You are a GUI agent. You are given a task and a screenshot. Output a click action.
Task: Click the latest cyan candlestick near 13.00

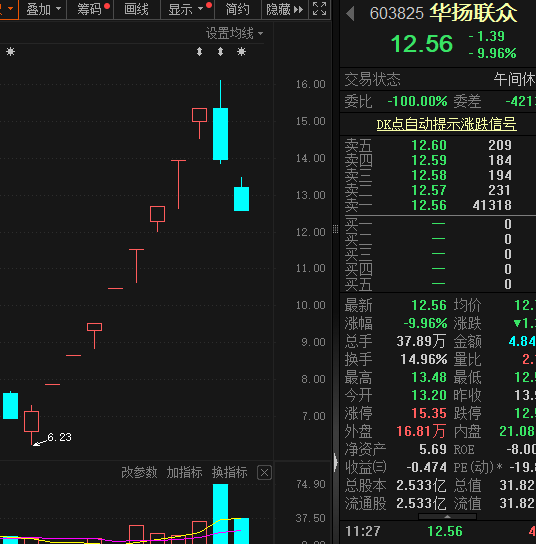(241, 199)
